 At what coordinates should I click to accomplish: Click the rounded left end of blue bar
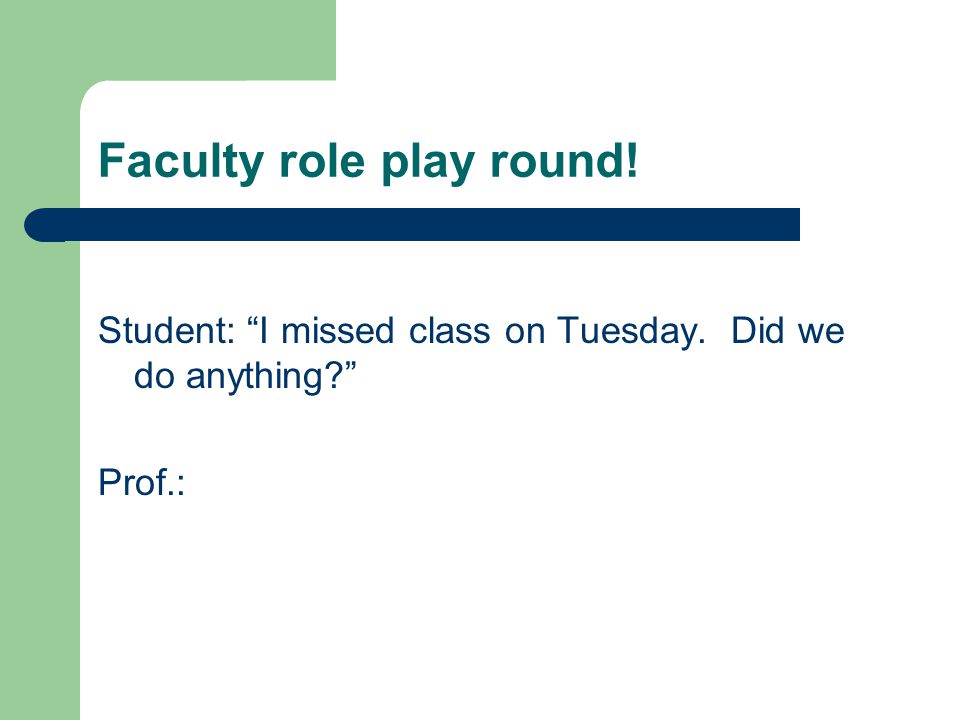[43, 225]
